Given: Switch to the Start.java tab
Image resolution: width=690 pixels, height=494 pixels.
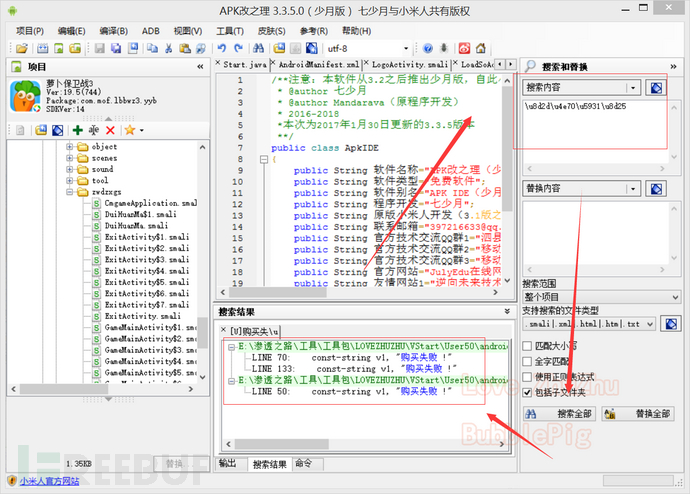Looking at the screenshot, I should pos(245,65).
